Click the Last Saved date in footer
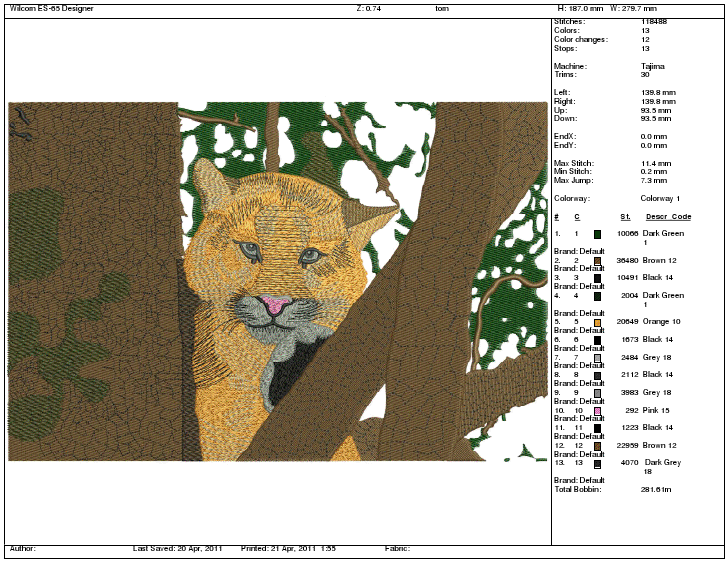This screenshot has width=728, height=563. point(178,549)
